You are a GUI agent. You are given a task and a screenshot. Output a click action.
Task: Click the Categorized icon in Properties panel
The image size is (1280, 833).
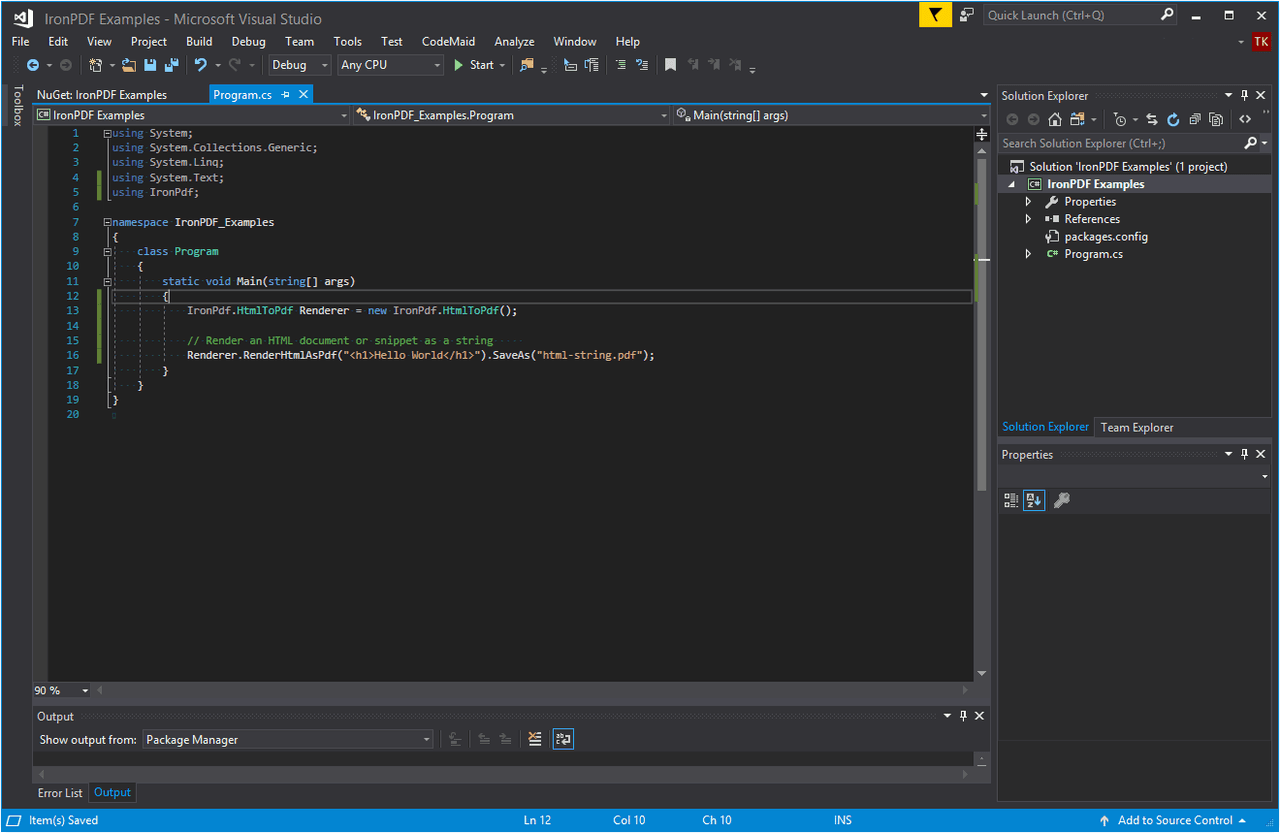(1011, 500)
